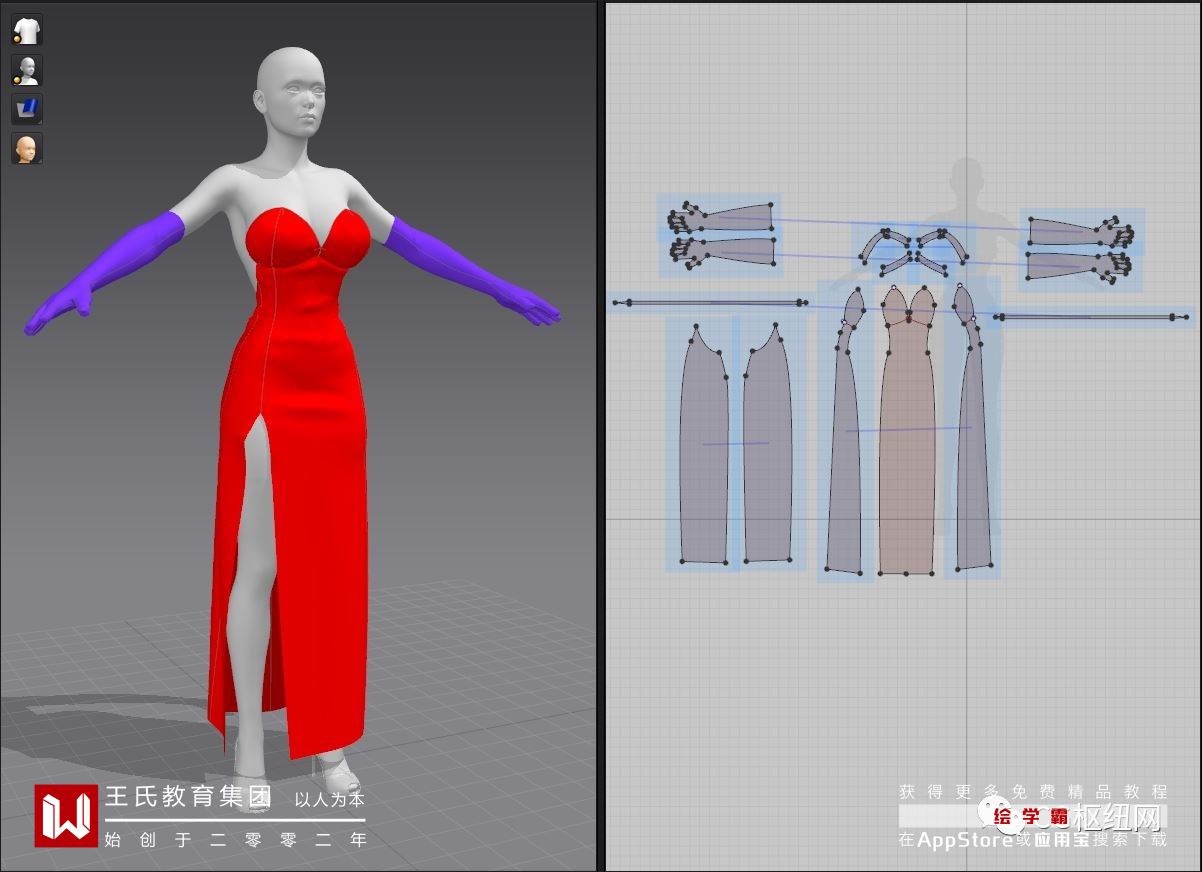
Task: Select the long thin strip pattern on the left
Action: click(710, 302)
